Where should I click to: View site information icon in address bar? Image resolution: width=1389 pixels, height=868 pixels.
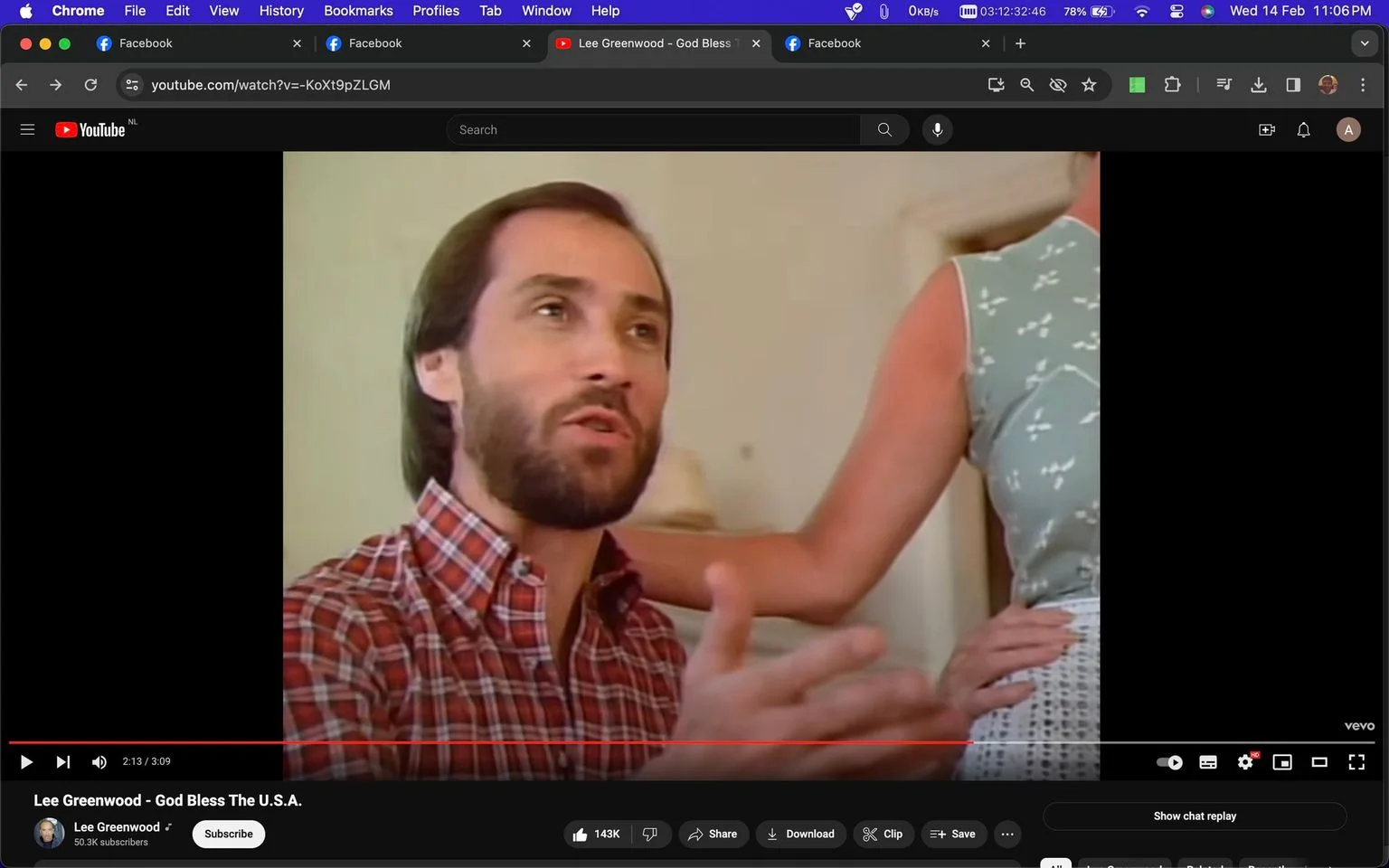point(132,84)
